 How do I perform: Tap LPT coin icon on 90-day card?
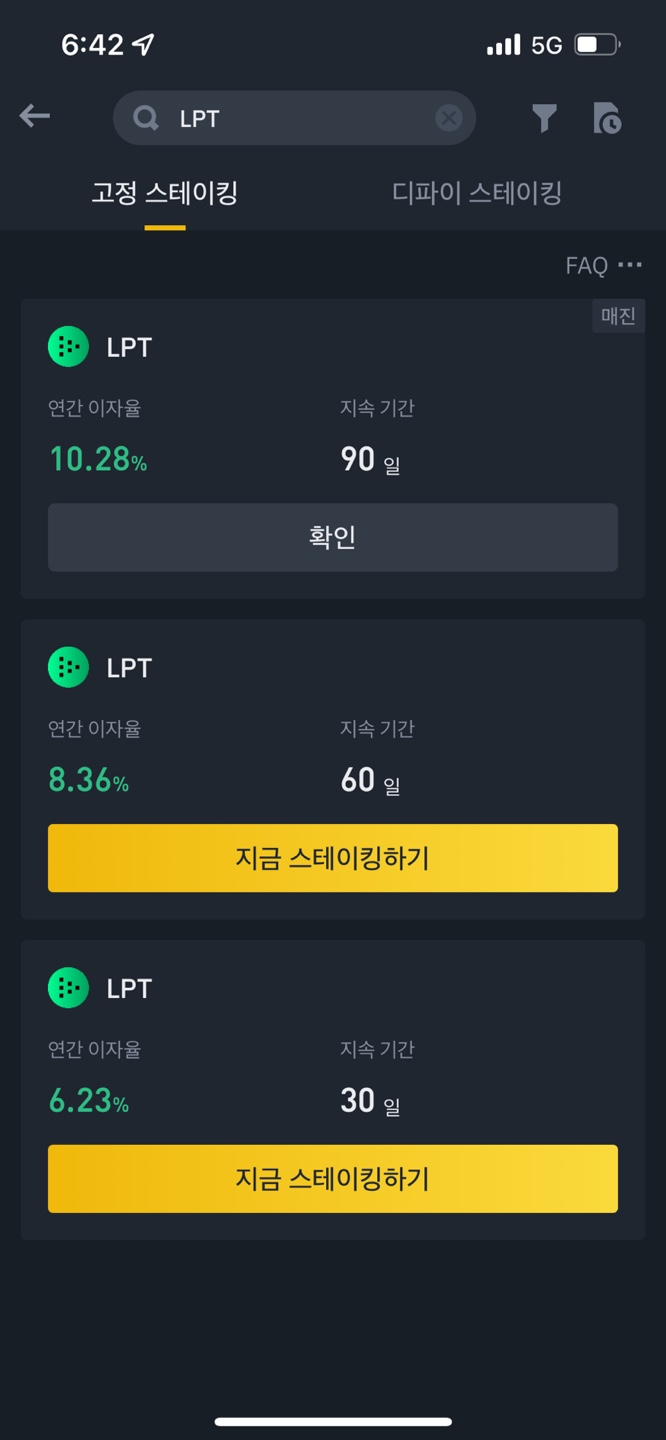68,347
